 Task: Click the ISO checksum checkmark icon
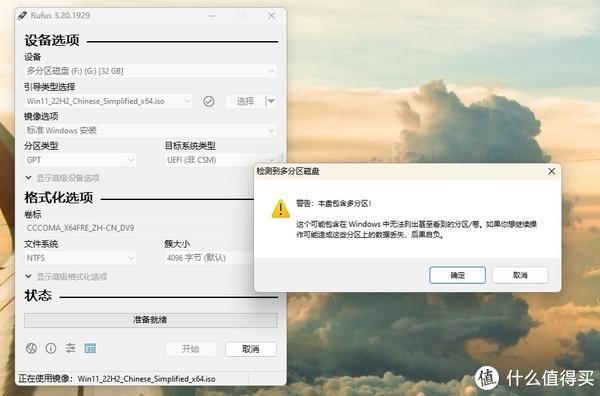point(209,101)
